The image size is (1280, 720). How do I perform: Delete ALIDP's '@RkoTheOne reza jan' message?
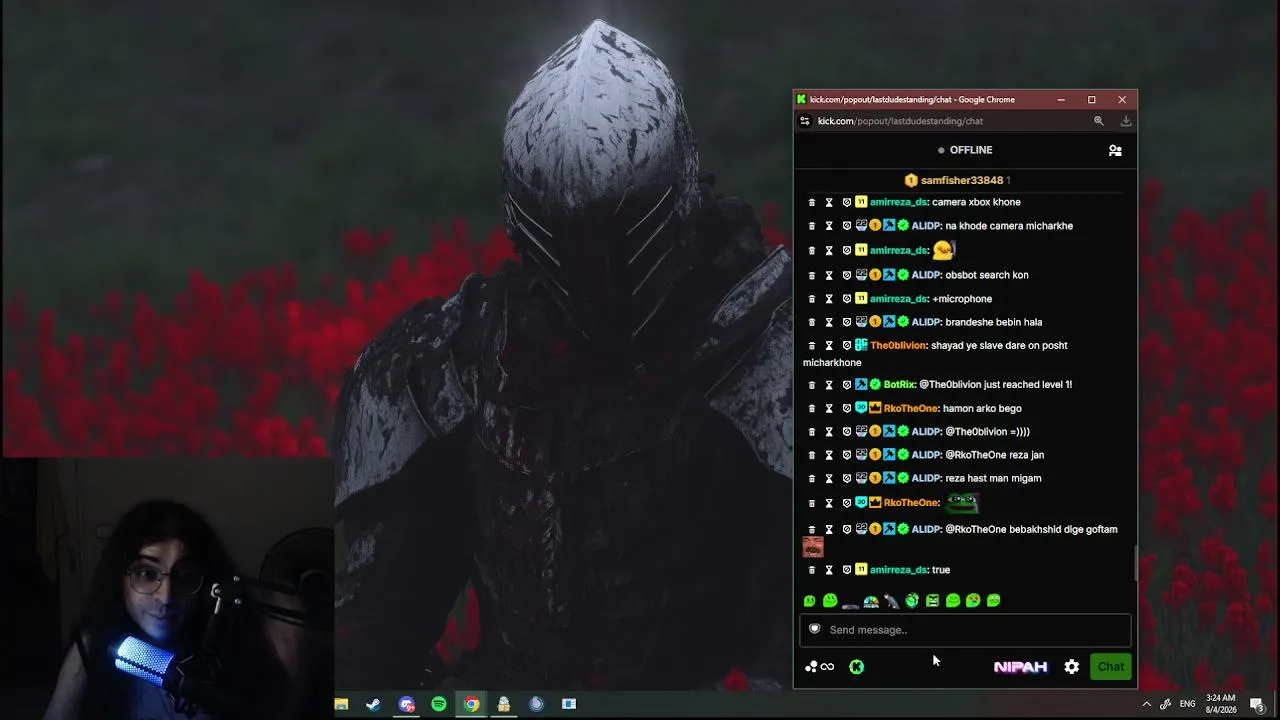pyautogui.click(x=811, y=455)
